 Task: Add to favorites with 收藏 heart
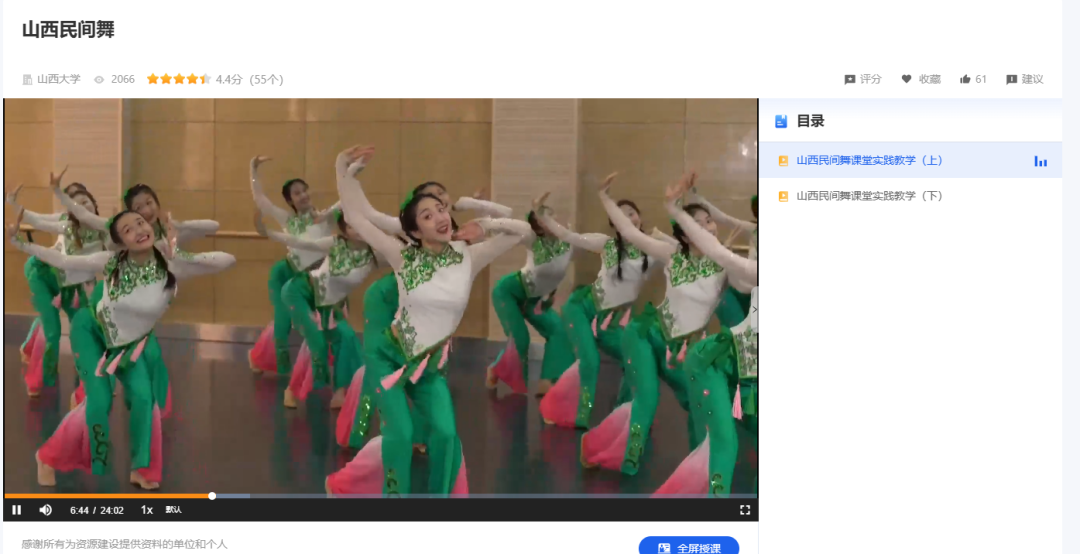907,79
